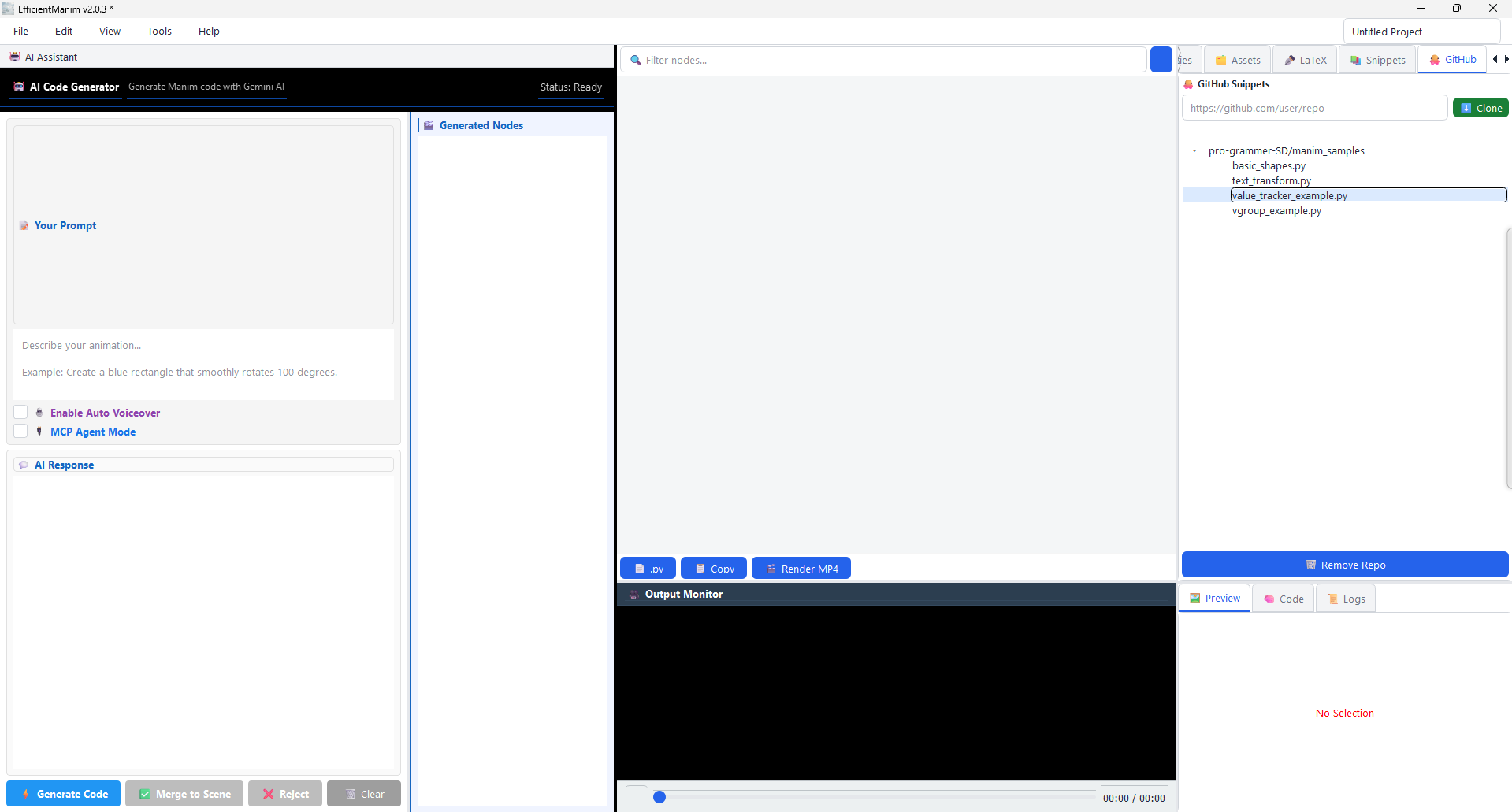
Task: Click the Output Monitor icon
Action: [634, 595]
